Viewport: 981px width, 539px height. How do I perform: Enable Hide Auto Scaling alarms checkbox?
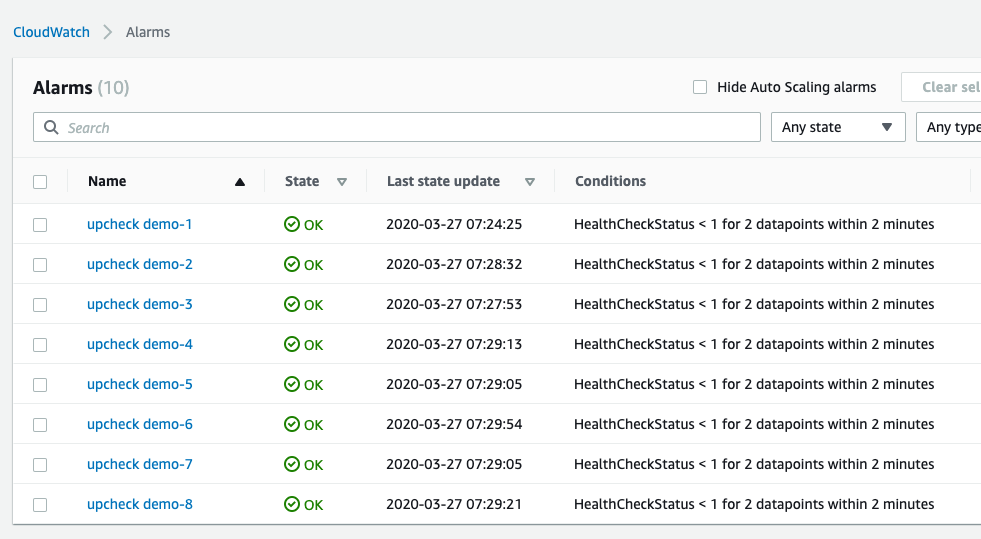click(x=700, y=87)
